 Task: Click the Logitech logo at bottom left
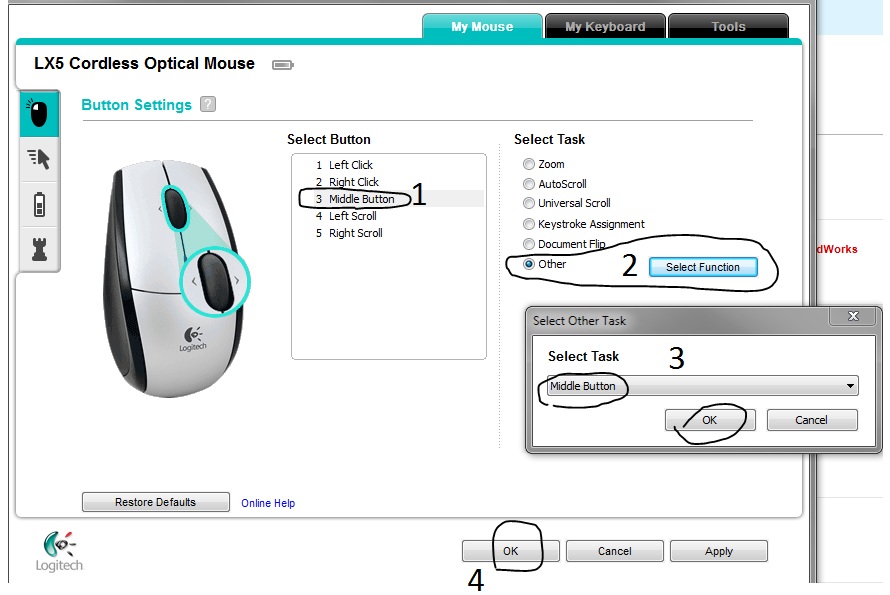[x=59, y=551]
